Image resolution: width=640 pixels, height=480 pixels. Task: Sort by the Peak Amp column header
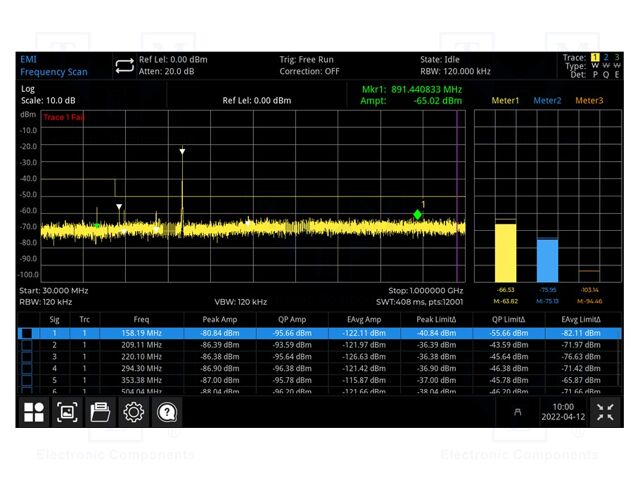coord(216,319)
